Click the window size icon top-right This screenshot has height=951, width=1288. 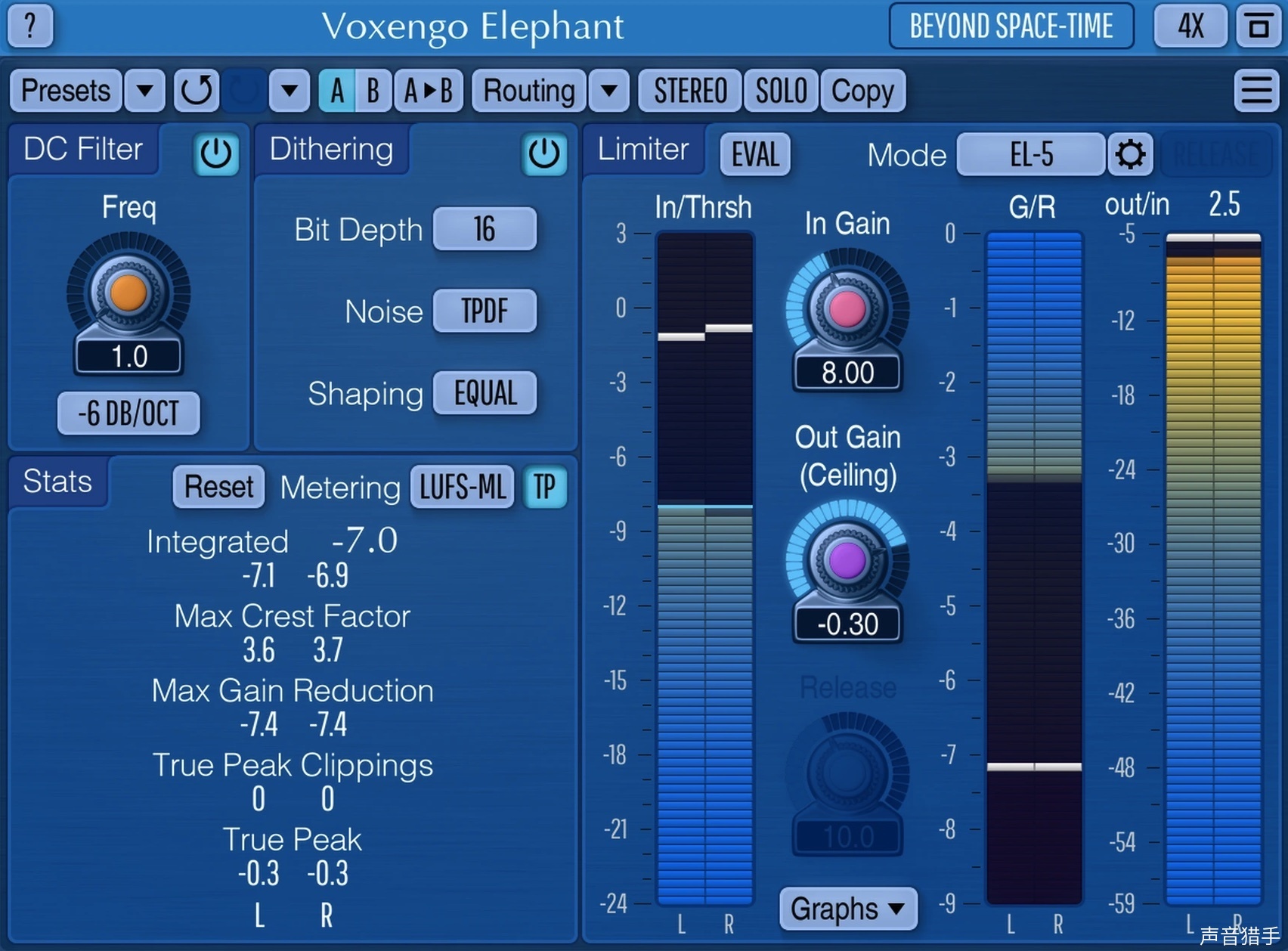click(1259, 26)
